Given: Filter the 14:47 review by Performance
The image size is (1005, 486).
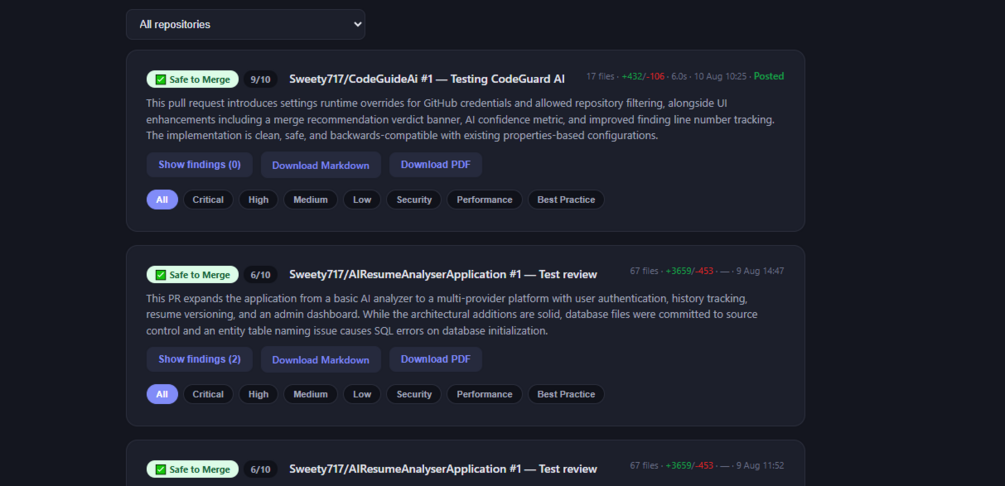Looking at the screenshot, I should [485, 394].
